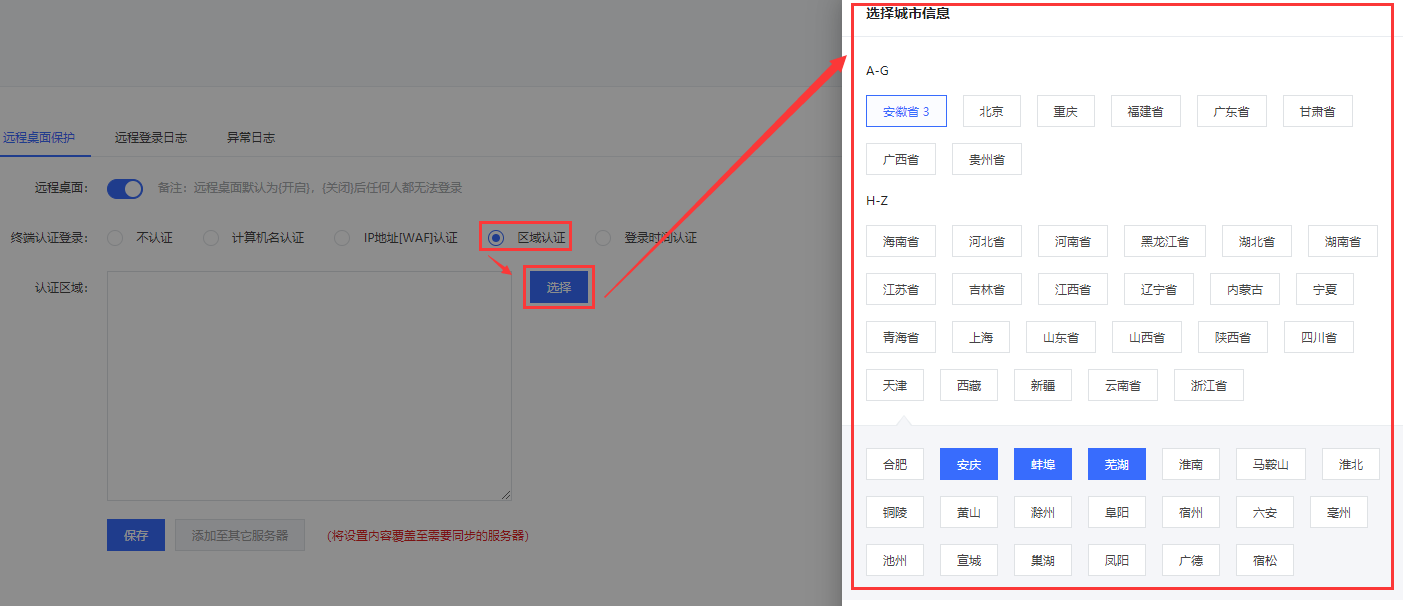Open the 远程桌面保护 tab
1403x606 pixels.
click(x=40, y=137)
